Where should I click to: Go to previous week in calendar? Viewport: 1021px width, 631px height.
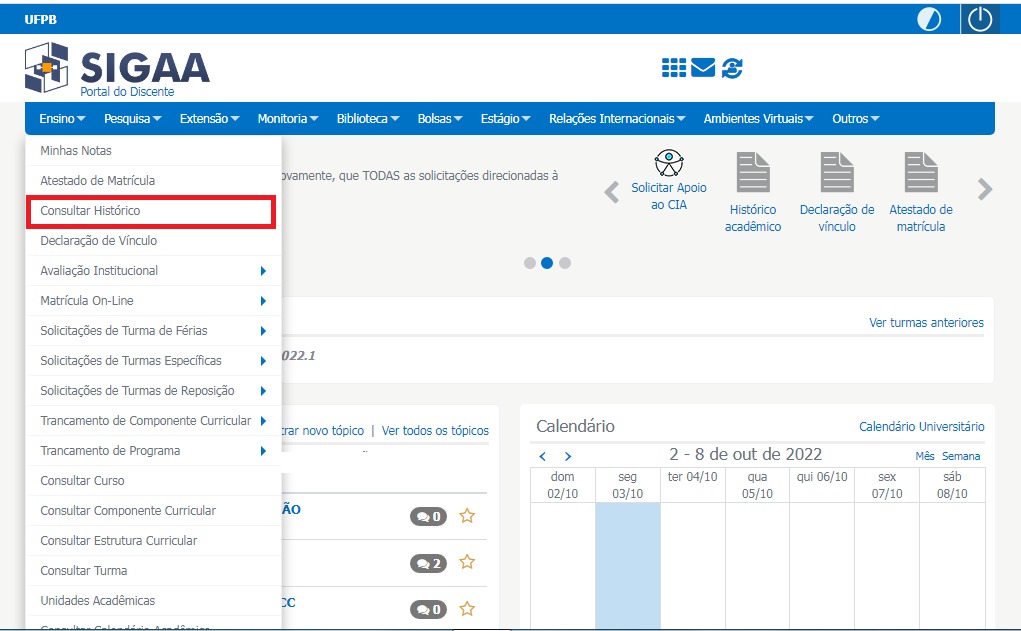[543, 456]
